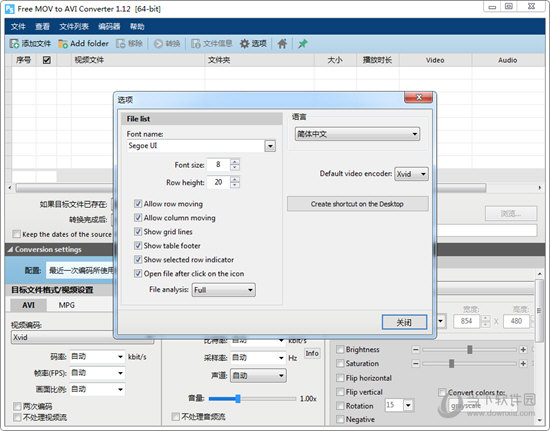
Task: Open 选项 gear icon in toolbar
Action: (244, 44)
